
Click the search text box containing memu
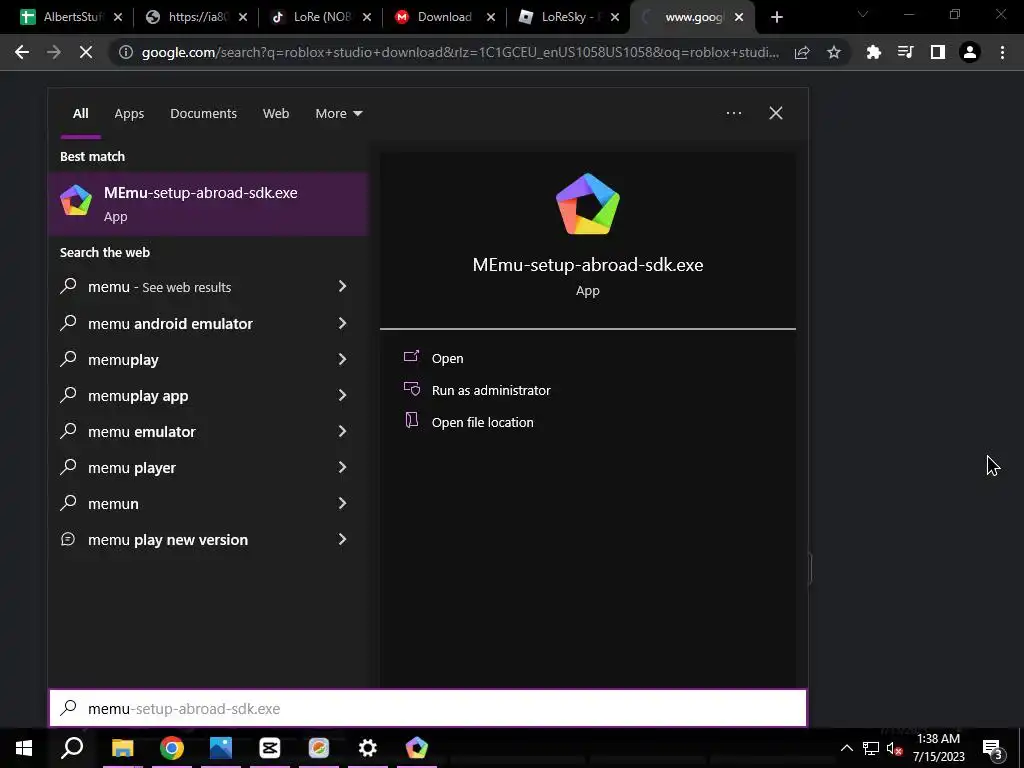point(428,709)
